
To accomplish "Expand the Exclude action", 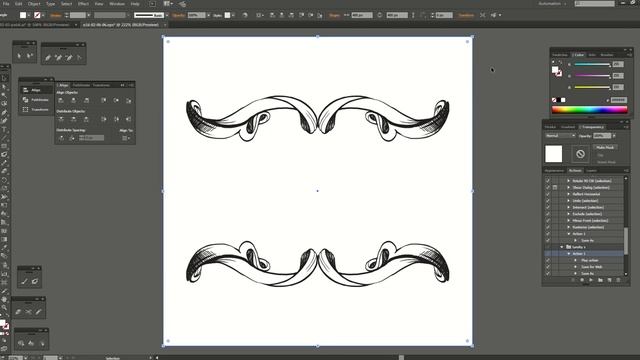I will click(x=569, y=214).
